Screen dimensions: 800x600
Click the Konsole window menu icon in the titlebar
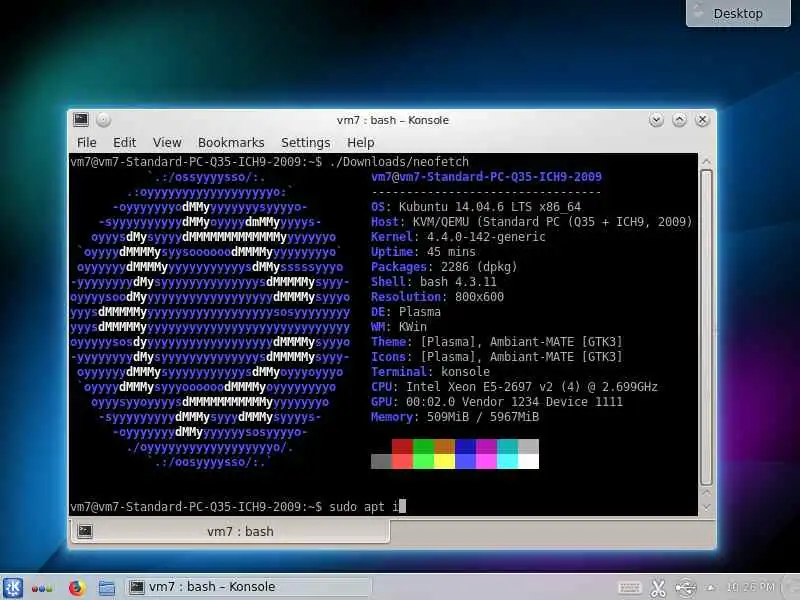[x=81, y=120]
